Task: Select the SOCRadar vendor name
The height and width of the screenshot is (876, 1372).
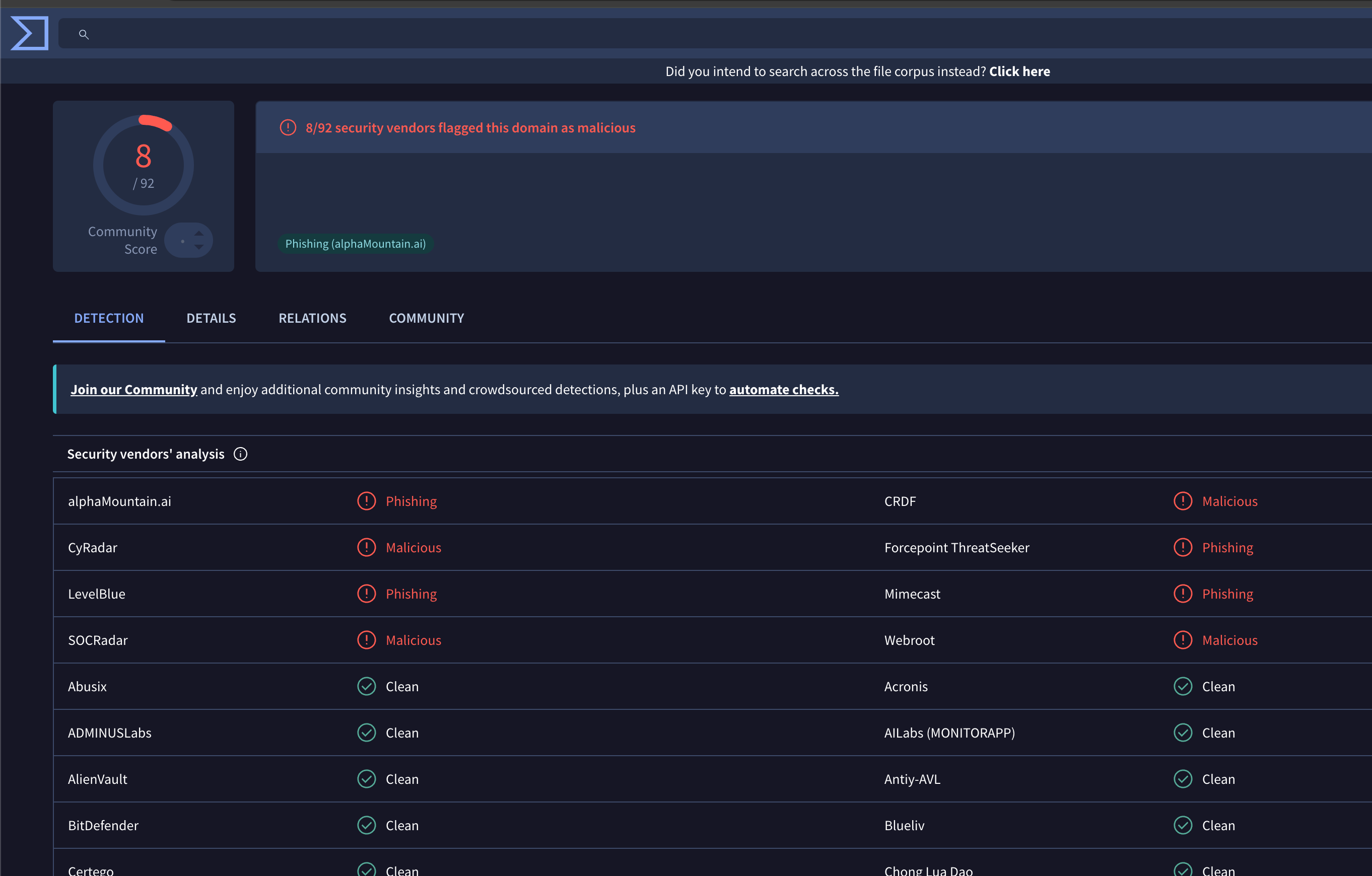Action: pos(98,640)
